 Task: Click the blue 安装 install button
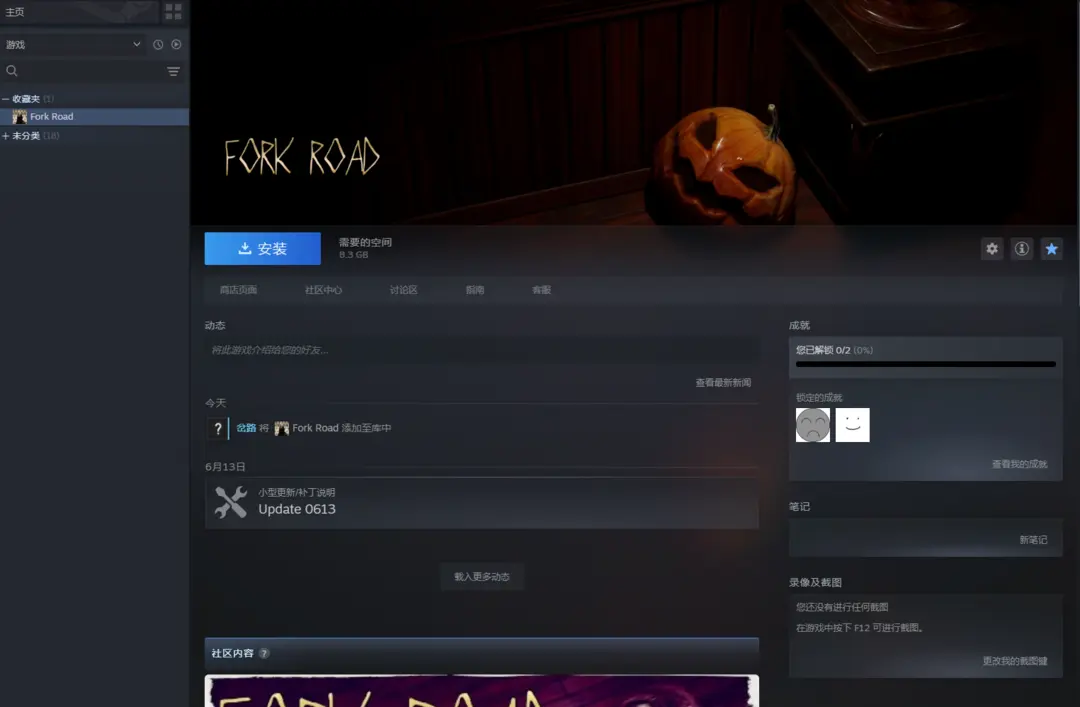pos(262,249)
